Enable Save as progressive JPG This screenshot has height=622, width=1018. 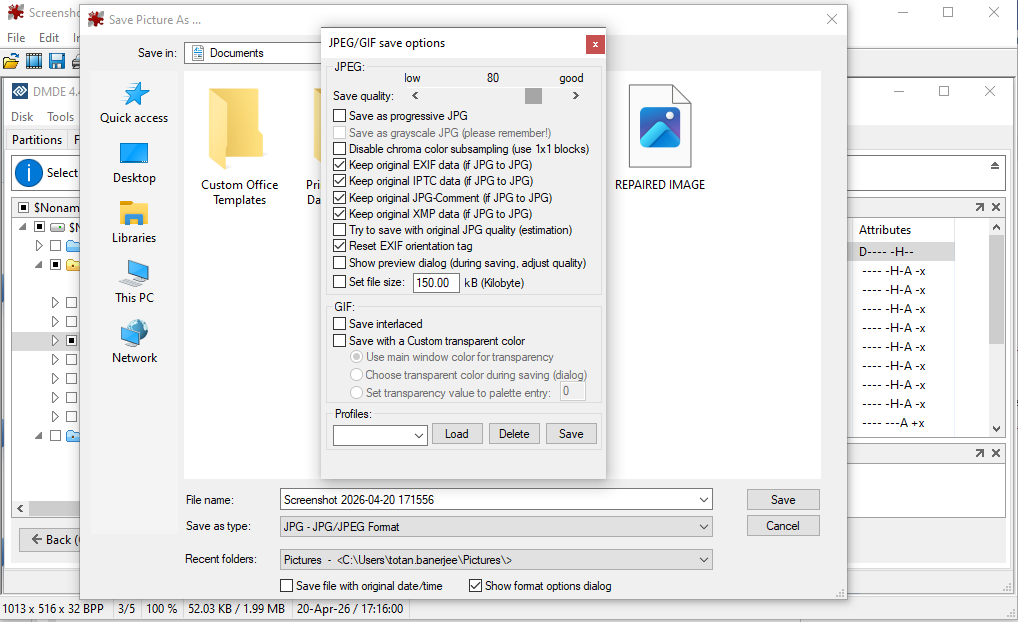click(x=340, y=116)
